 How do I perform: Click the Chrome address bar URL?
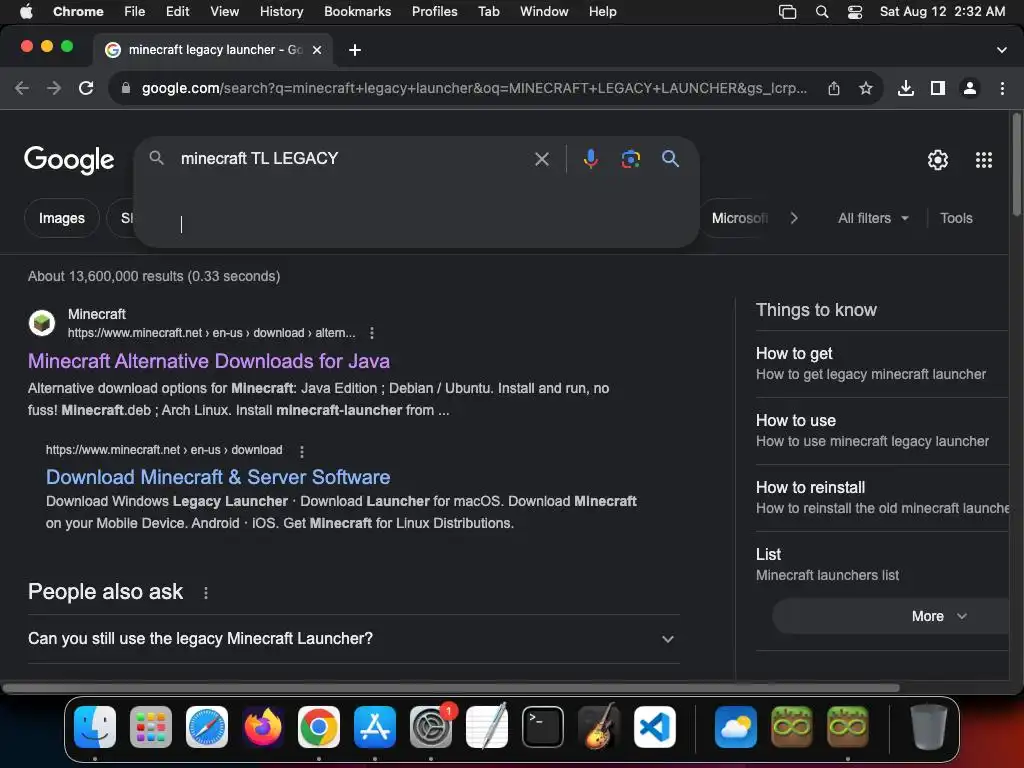pyautogui.click(x=474, y=88)
